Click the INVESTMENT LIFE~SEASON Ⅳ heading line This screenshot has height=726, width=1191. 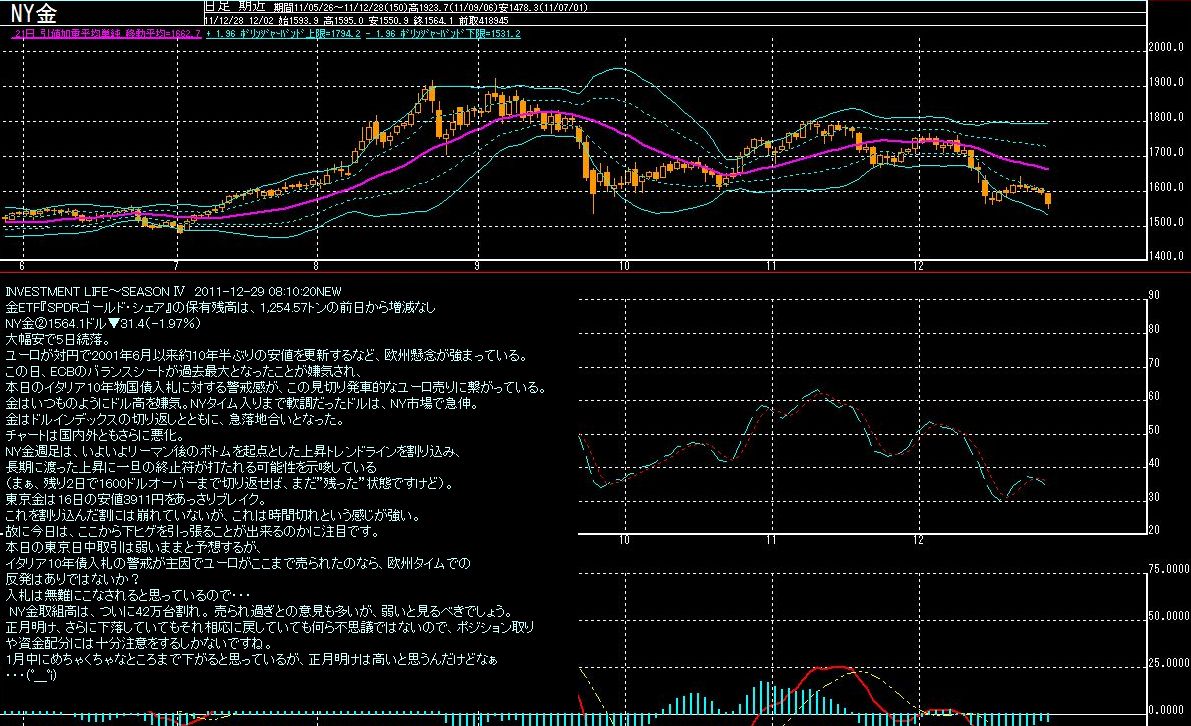tap(173, 292)
